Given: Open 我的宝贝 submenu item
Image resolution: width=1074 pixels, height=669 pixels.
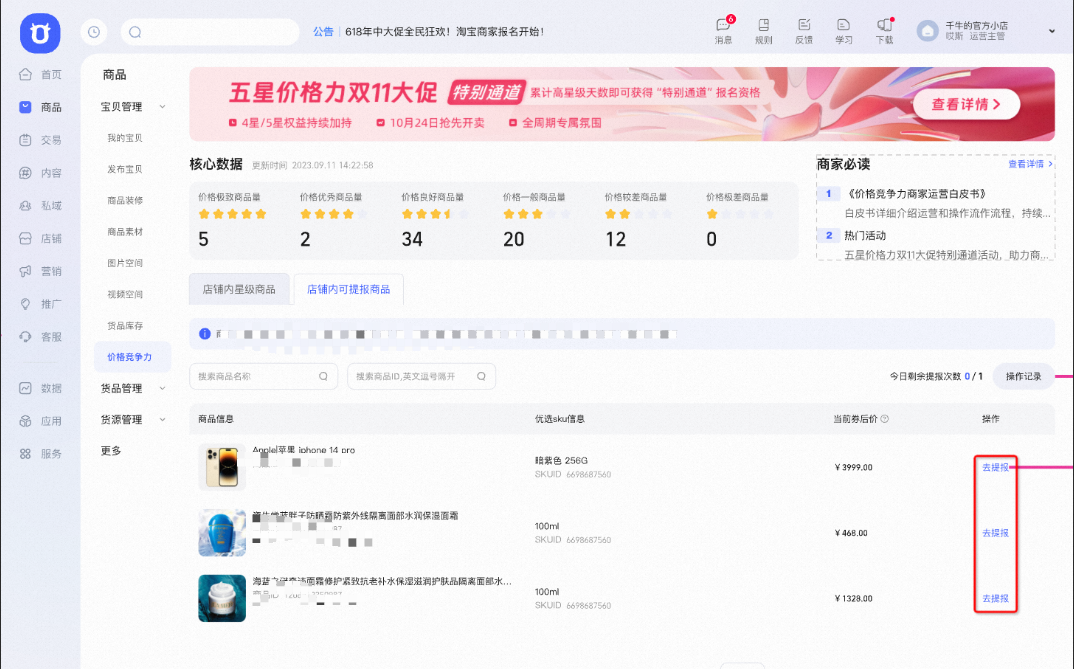Looking at the screenshot, I should click(x=125, y=138).
